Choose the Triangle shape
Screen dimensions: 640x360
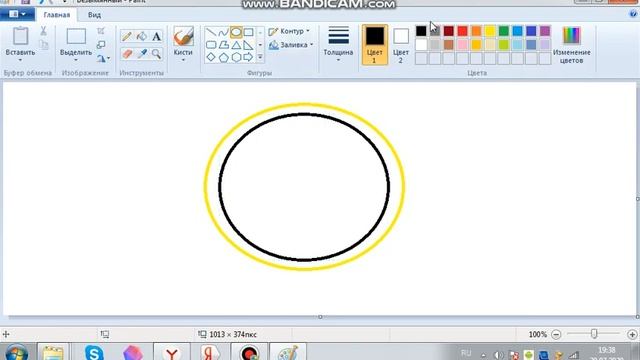(x=236, y=44)
